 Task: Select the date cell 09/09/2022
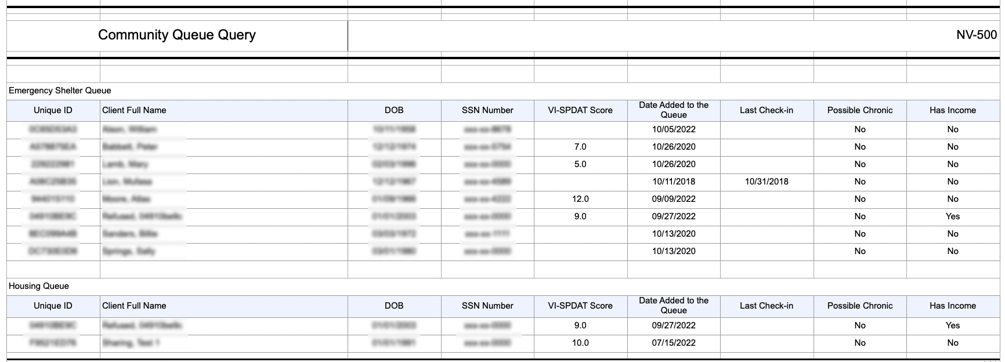pos(674,199)
